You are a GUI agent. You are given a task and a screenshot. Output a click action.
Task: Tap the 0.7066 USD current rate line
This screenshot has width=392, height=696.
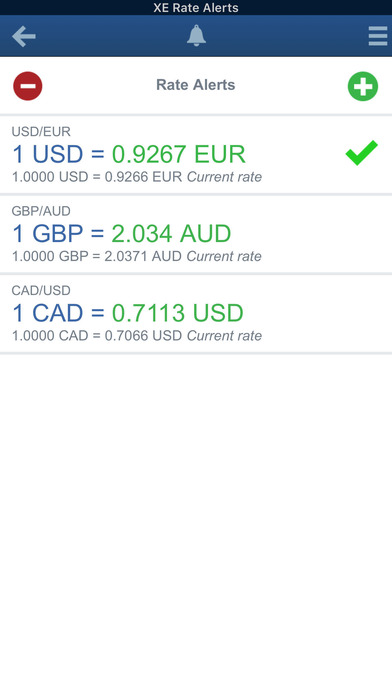click(137, 336)
